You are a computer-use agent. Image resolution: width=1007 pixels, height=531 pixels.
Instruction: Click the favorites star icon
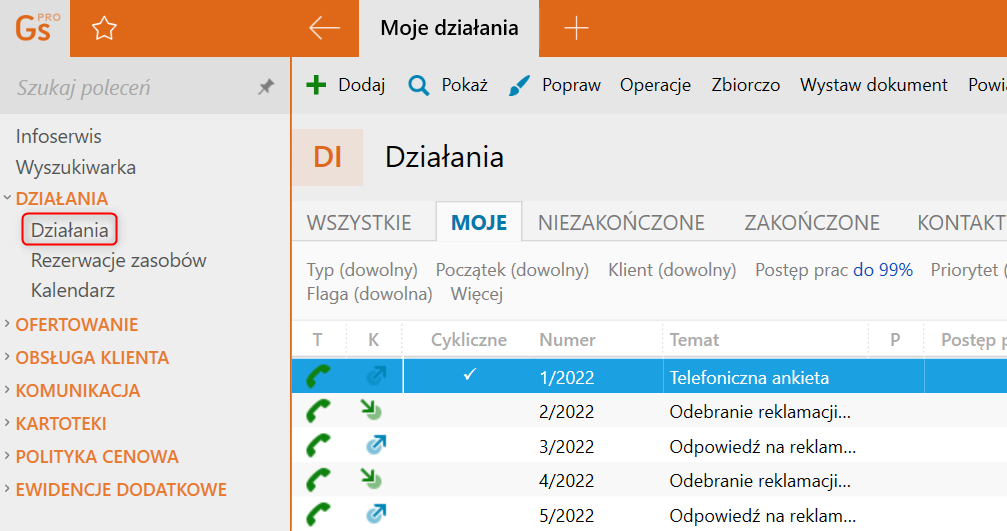point(104,28)
